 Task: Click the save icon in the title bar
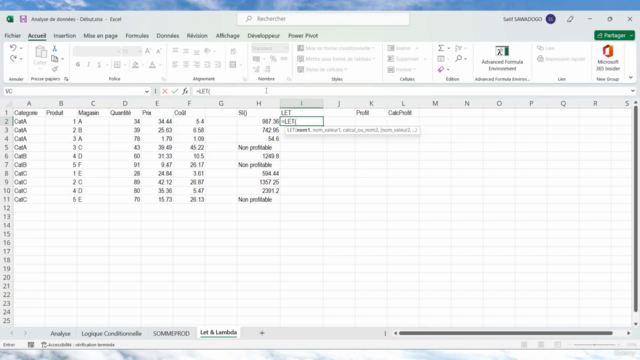pyautogui.click(x=23, y=19)
